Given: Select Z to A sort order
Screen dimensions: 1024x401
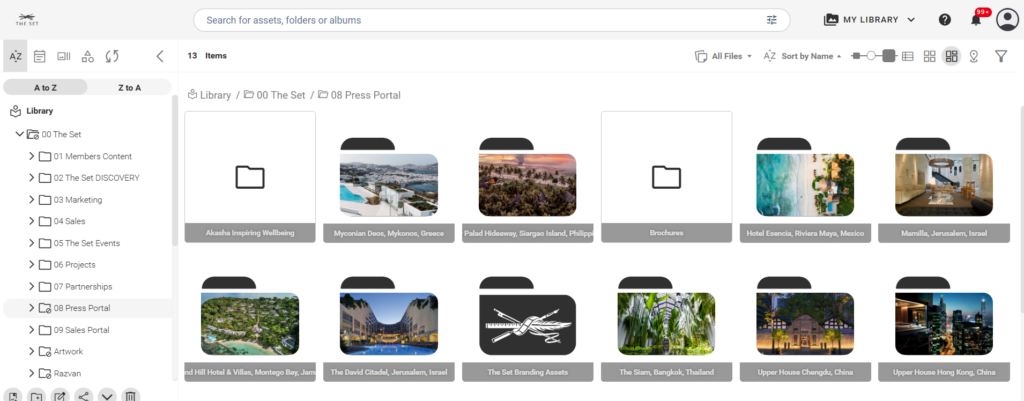Looking at the screenshot, I should click(130, 88).
